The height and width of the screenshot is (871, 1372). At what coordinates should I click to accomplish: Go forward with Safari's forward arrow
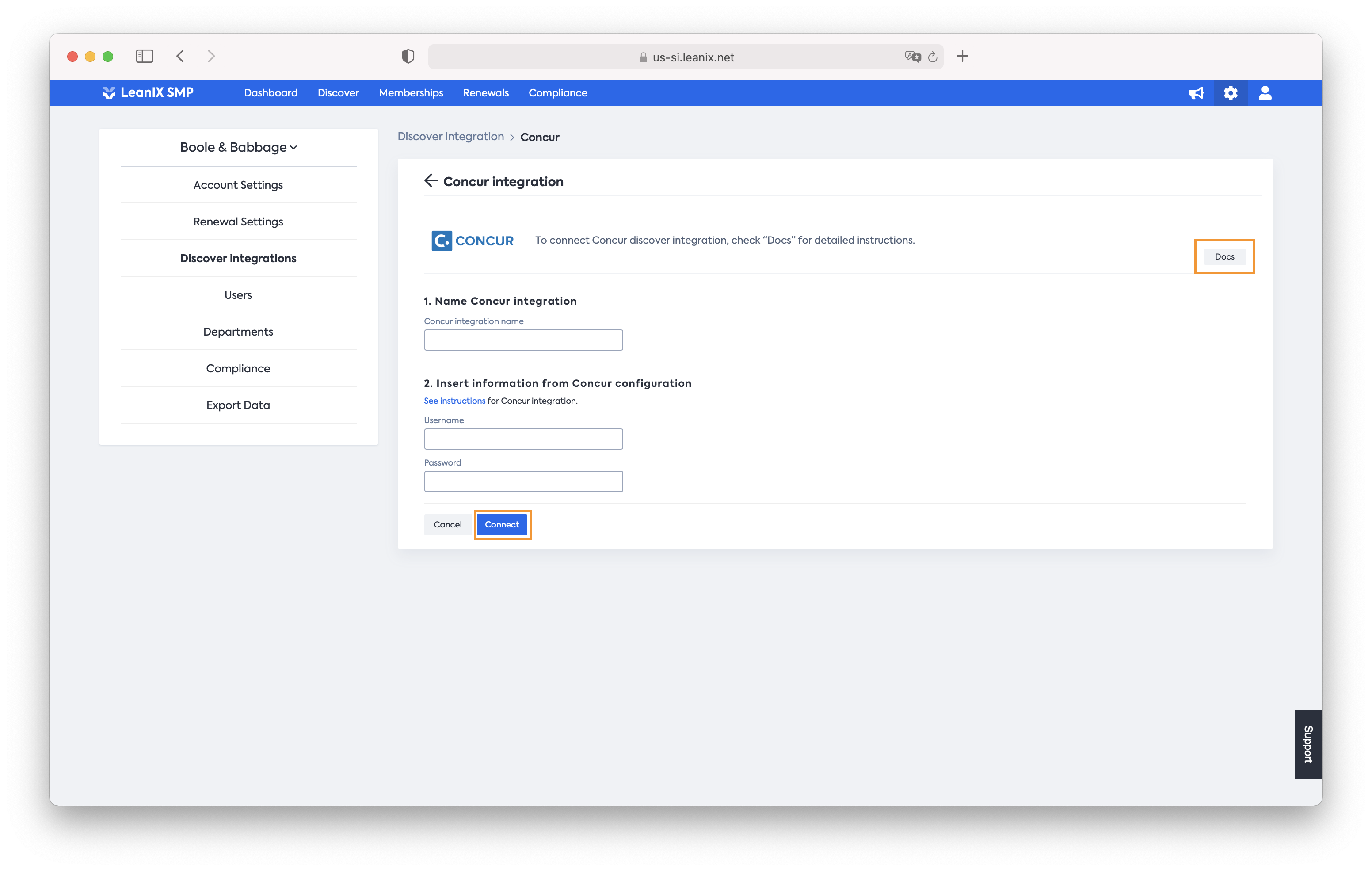point(211,56)
